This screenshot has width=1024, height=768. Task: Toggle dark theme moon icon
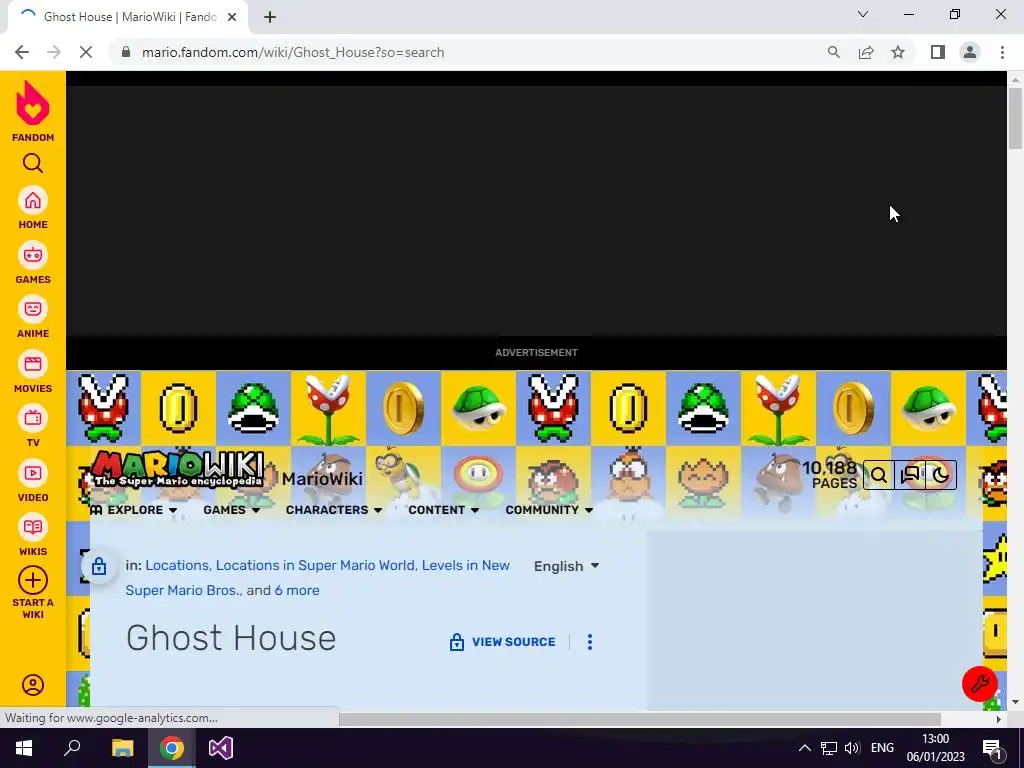click(941, 475)
